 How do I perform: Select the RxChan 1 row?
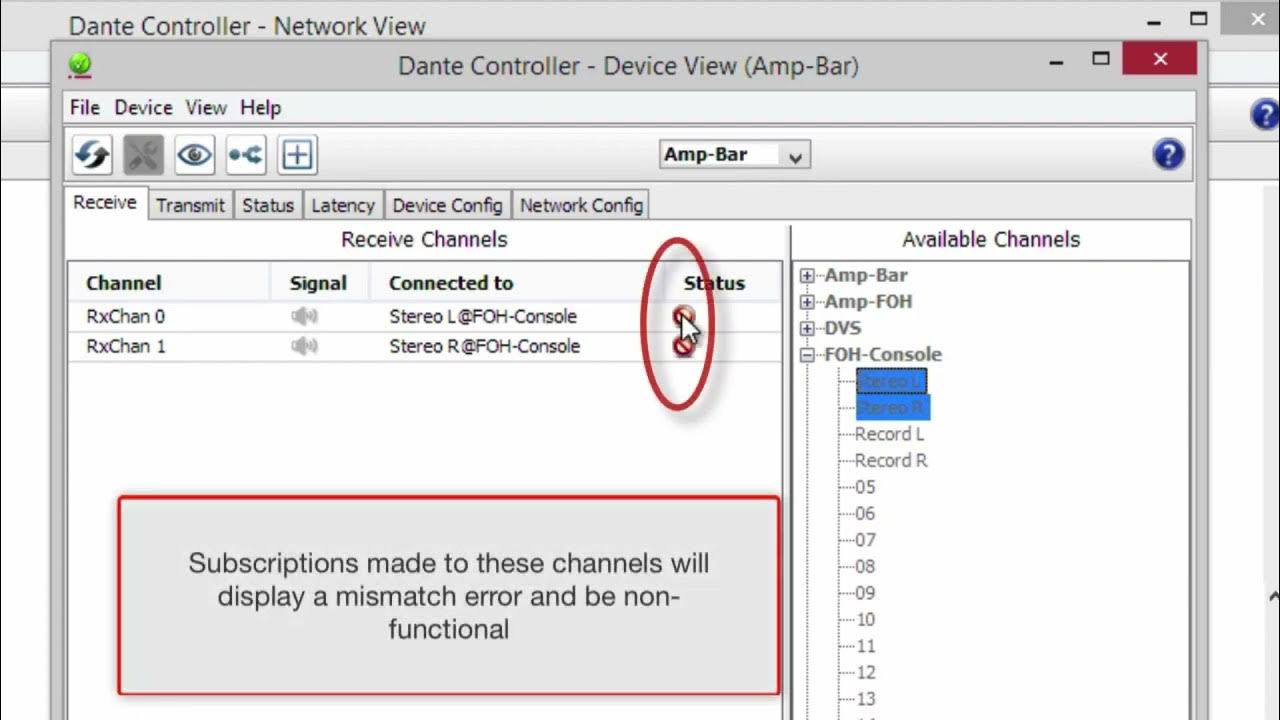point(424,346)
